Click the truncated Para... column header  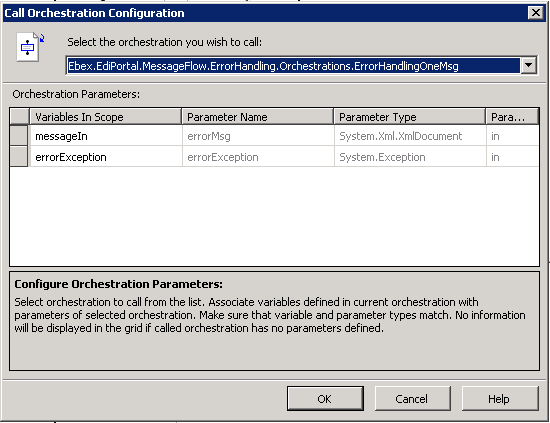pos(512,117)
